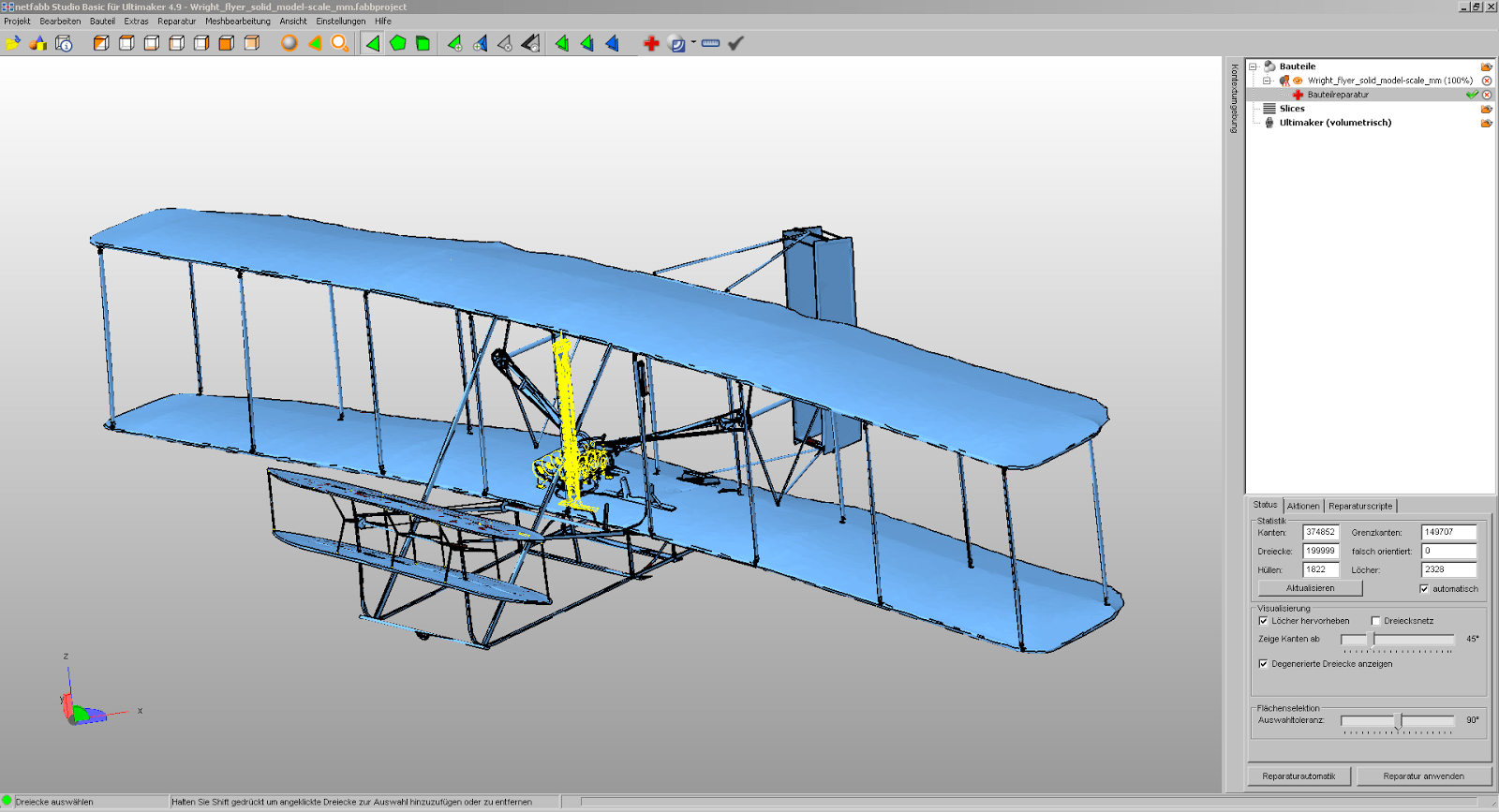Screen dimensions: 1499x812
Task: Click the green triangle with plus icon
Action: click(x=454, y=43)
